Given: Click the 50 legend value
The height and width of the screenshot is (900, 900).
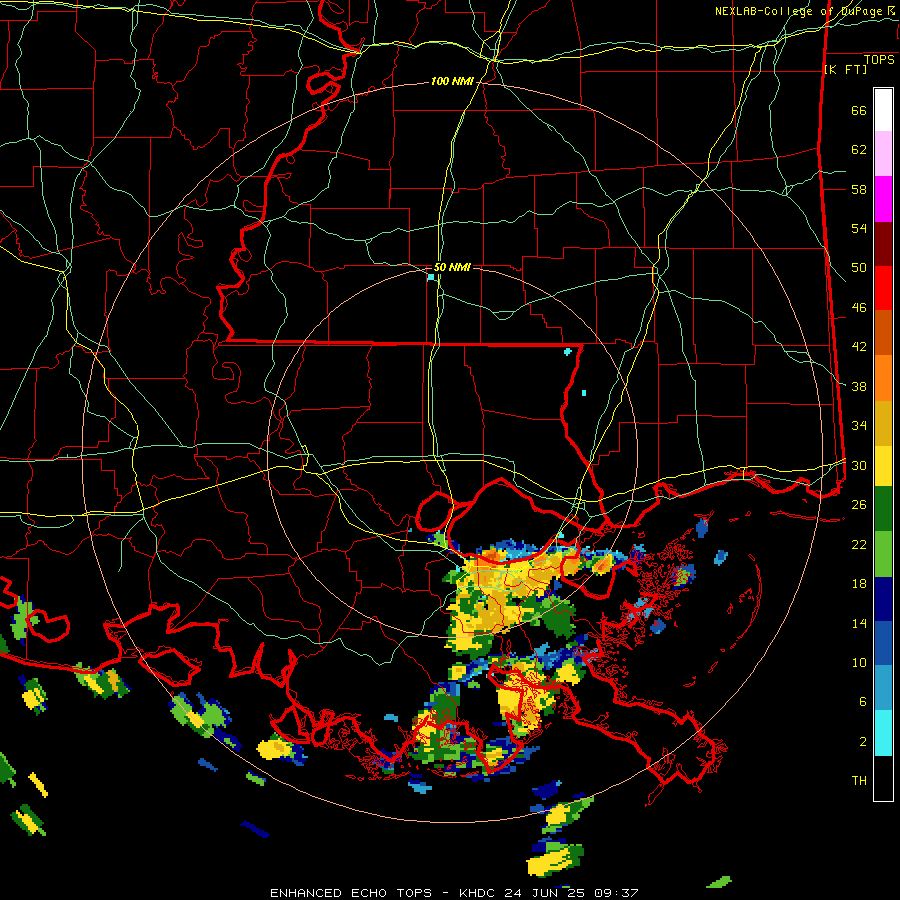Looking at the screenshot, I should click(859, 268).
